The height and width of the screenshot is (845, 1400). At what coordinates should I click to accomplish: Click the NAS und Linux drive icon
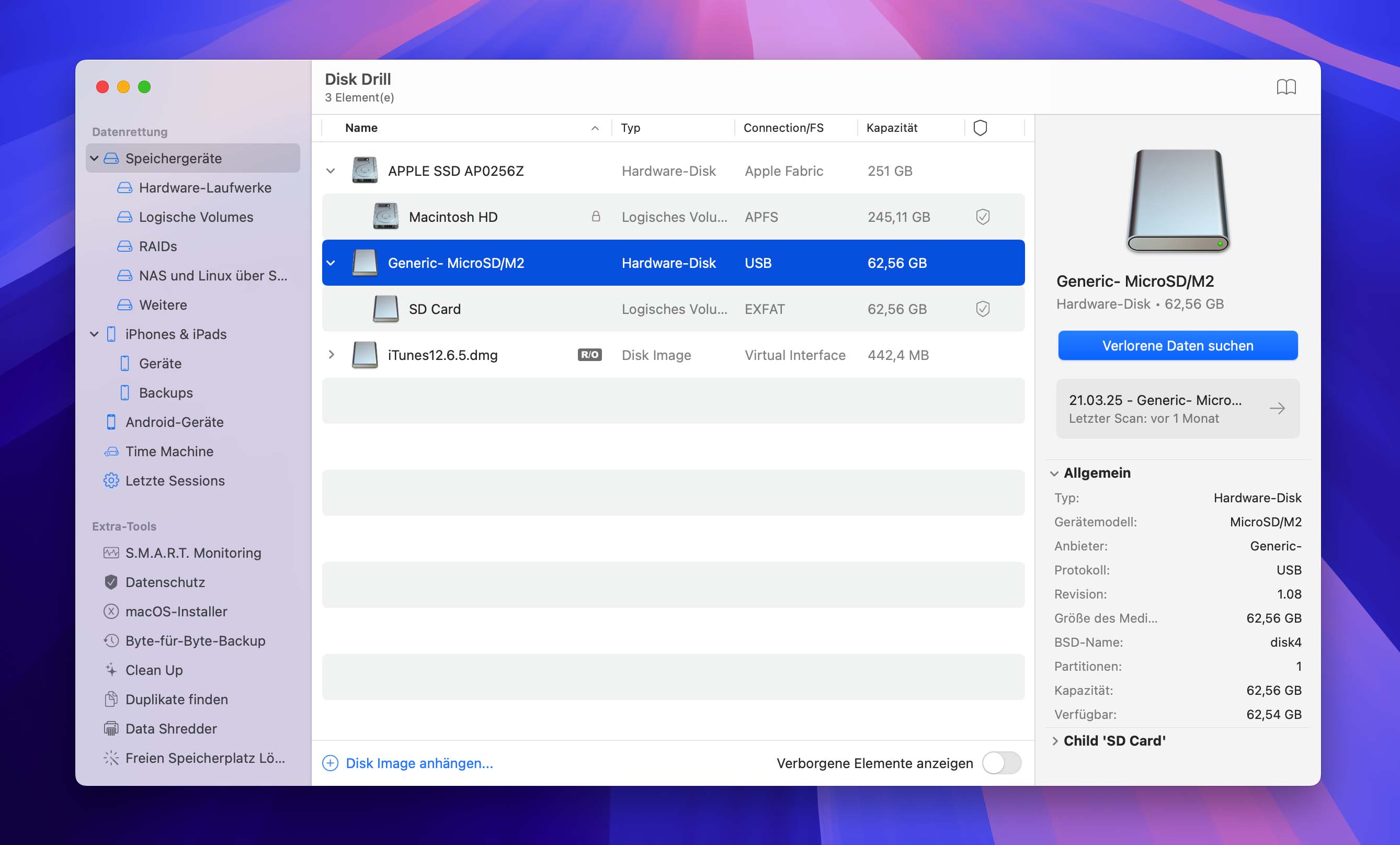coord(124,275)
